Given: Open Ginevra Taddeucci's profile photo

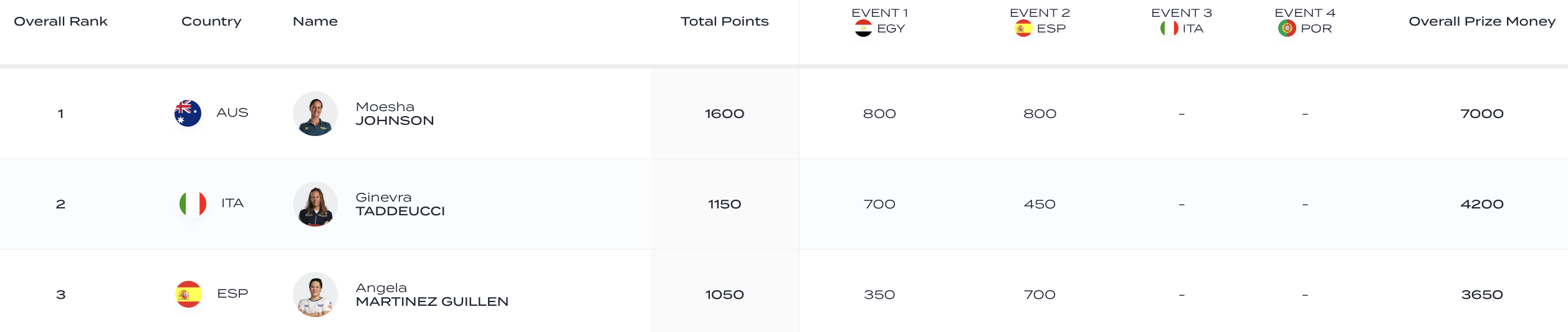Looking at the screenshot, I should point(315,204).
